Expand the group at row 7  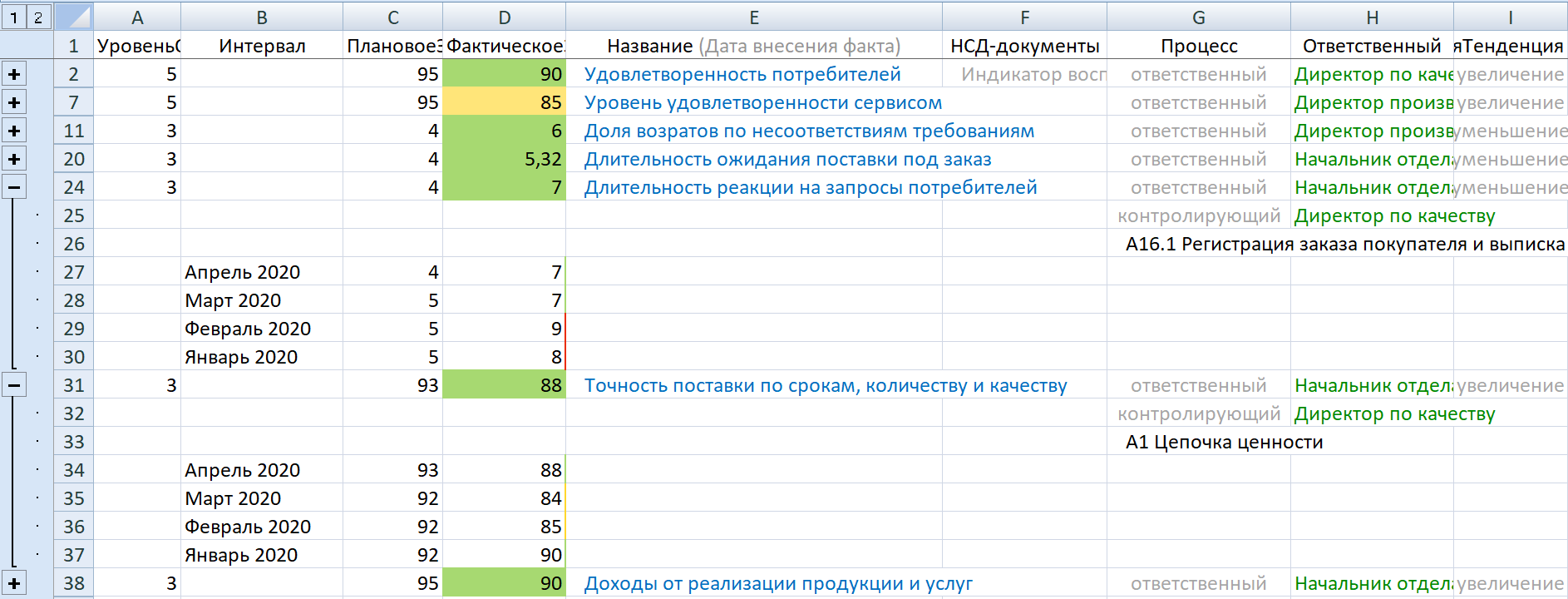pyautogui.click(x=14, y=102)
